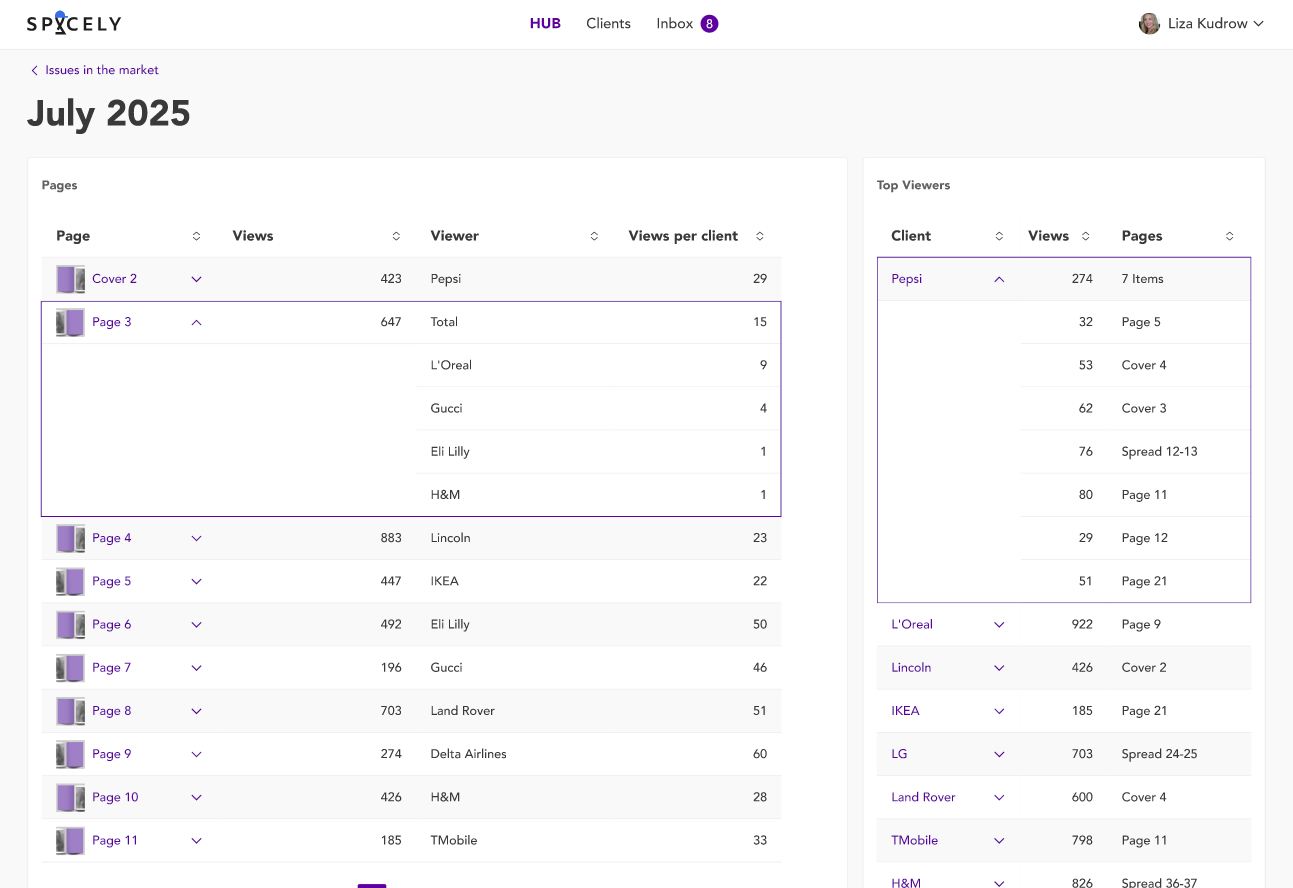The height and width of the screenshot is (888, 1293).
Task: Sort the Pages table by Page column
Action: click(x=196, y=236)
